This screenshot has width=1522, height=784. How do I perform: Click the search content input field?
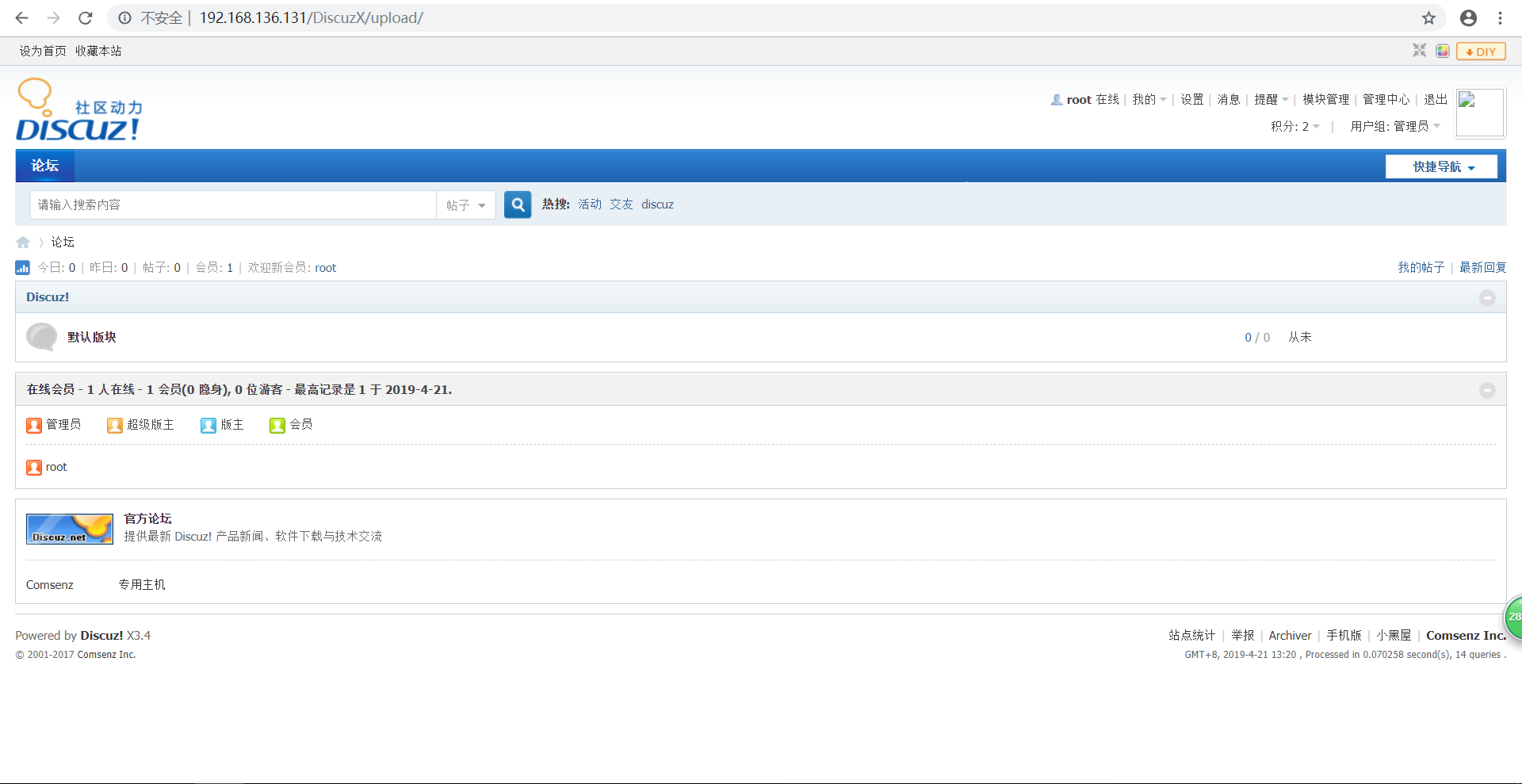click(x=233, y=205)
